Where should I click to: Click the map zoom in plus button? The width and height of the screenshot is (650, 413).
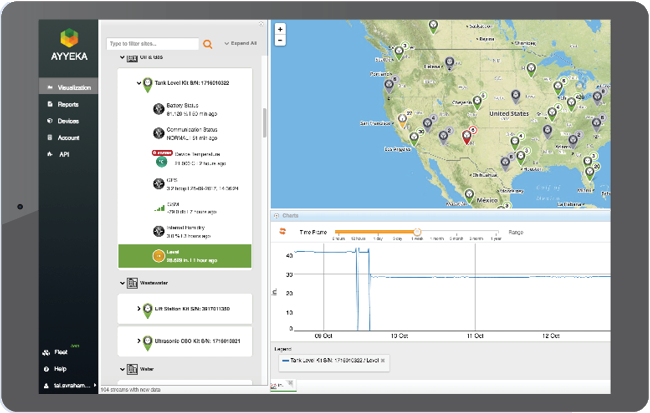coord(280,30)
